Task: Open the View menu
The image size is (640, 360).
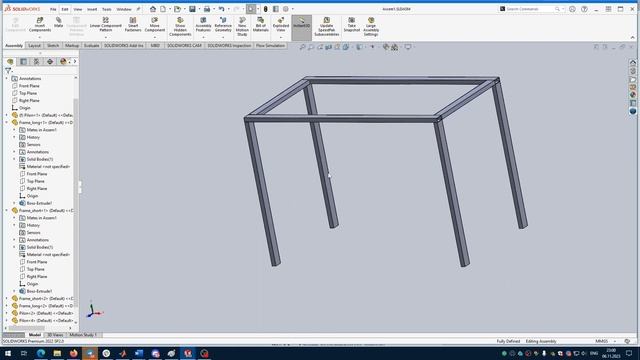Action: click(x=78, y=9)
